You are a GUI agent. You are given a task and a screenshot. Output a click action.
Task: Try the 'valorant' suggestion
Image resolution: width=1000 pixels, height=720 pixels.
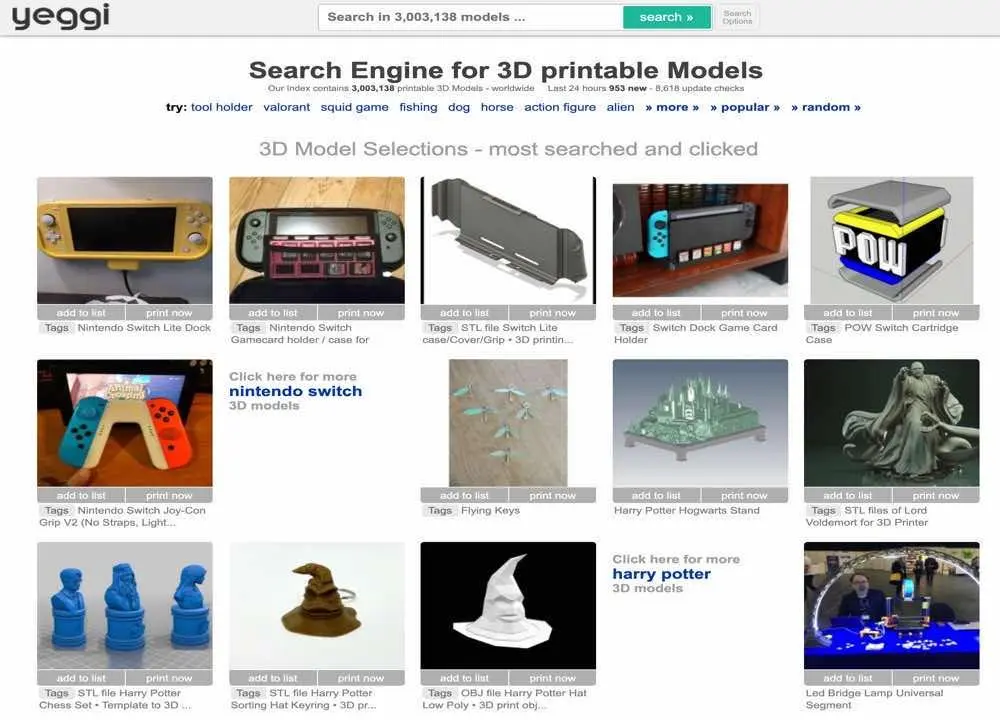[x=286, y=107]
